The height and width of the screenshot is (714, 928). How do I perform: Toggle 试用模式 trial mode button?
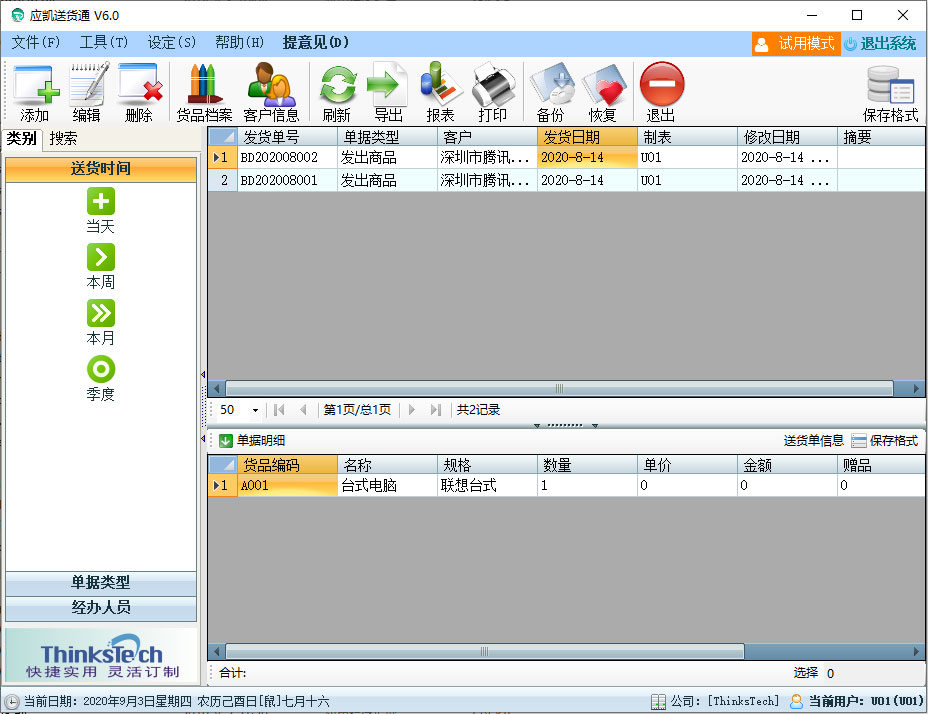coord(795,44)
